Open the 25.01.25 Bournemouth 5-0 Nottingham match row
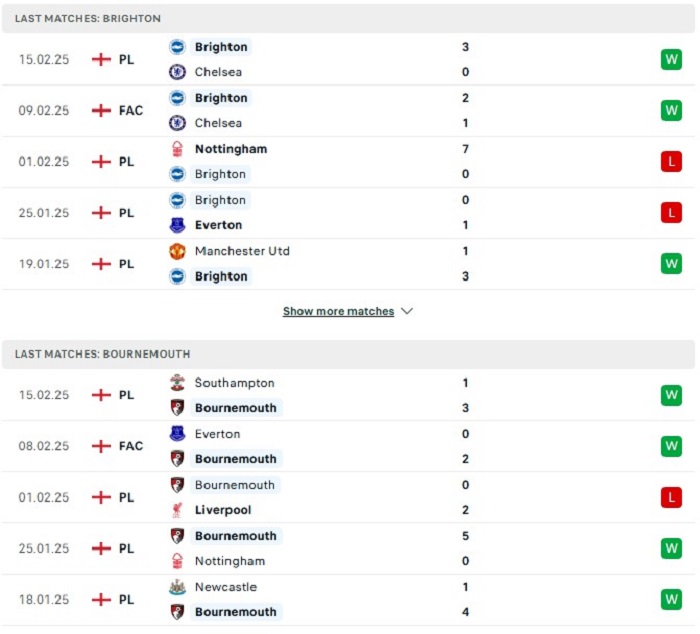 coord(348,549)
